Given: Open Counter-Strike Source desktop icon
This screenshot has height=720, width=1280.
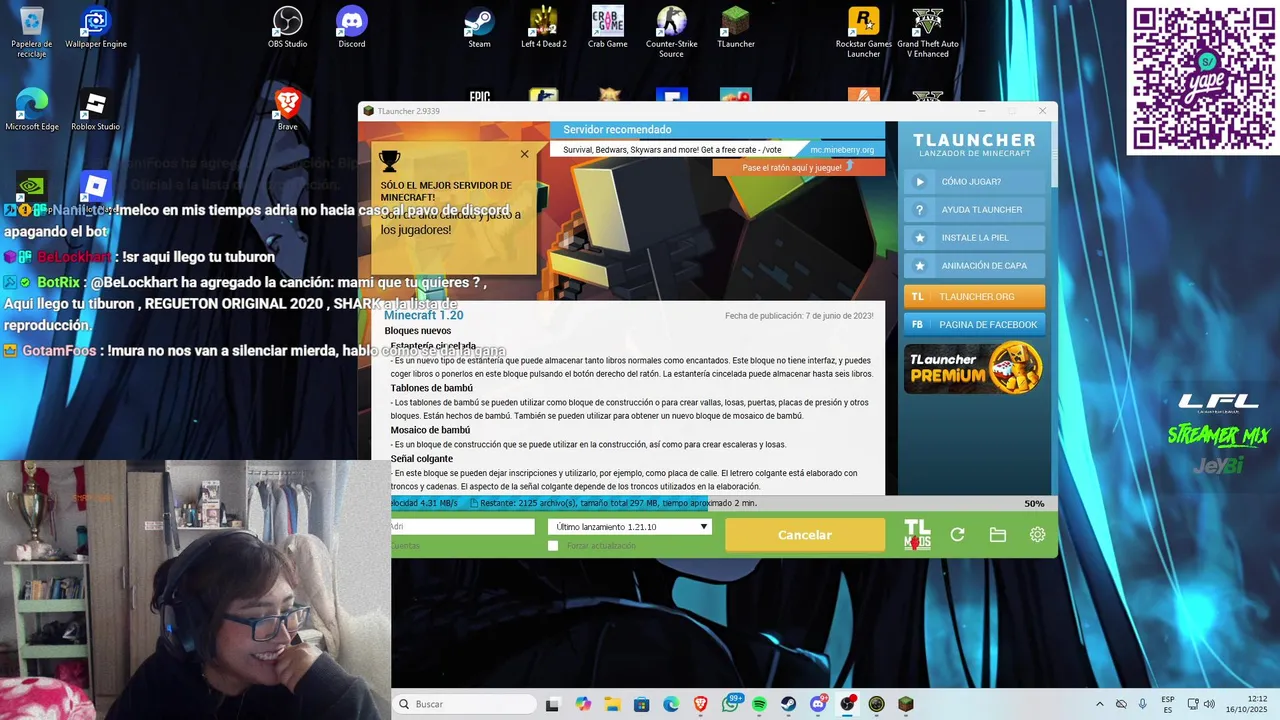Looking at the screenshot, I should click(x=672, y=33).
